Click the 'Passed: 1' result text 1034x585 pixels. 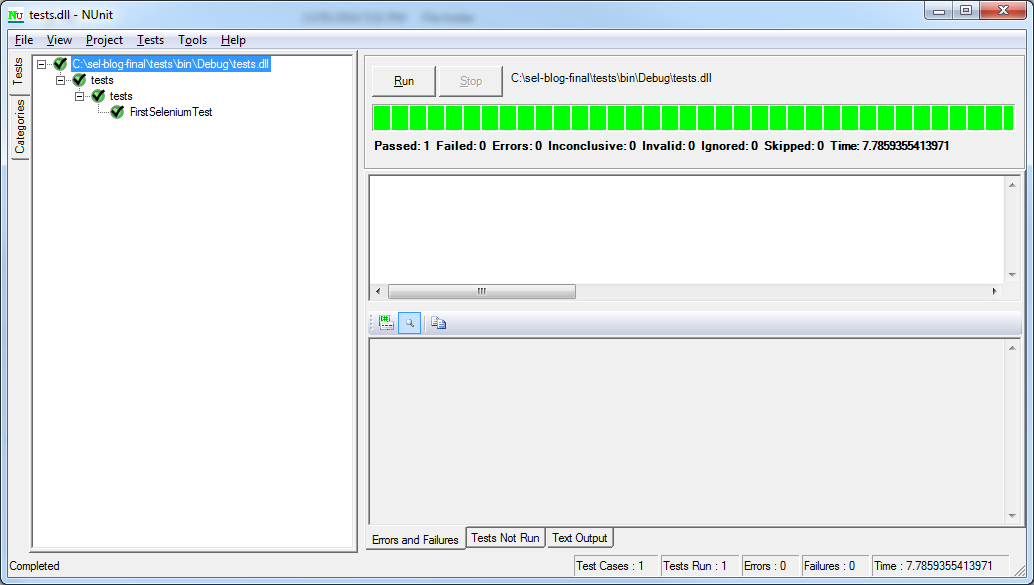[402, 146]
